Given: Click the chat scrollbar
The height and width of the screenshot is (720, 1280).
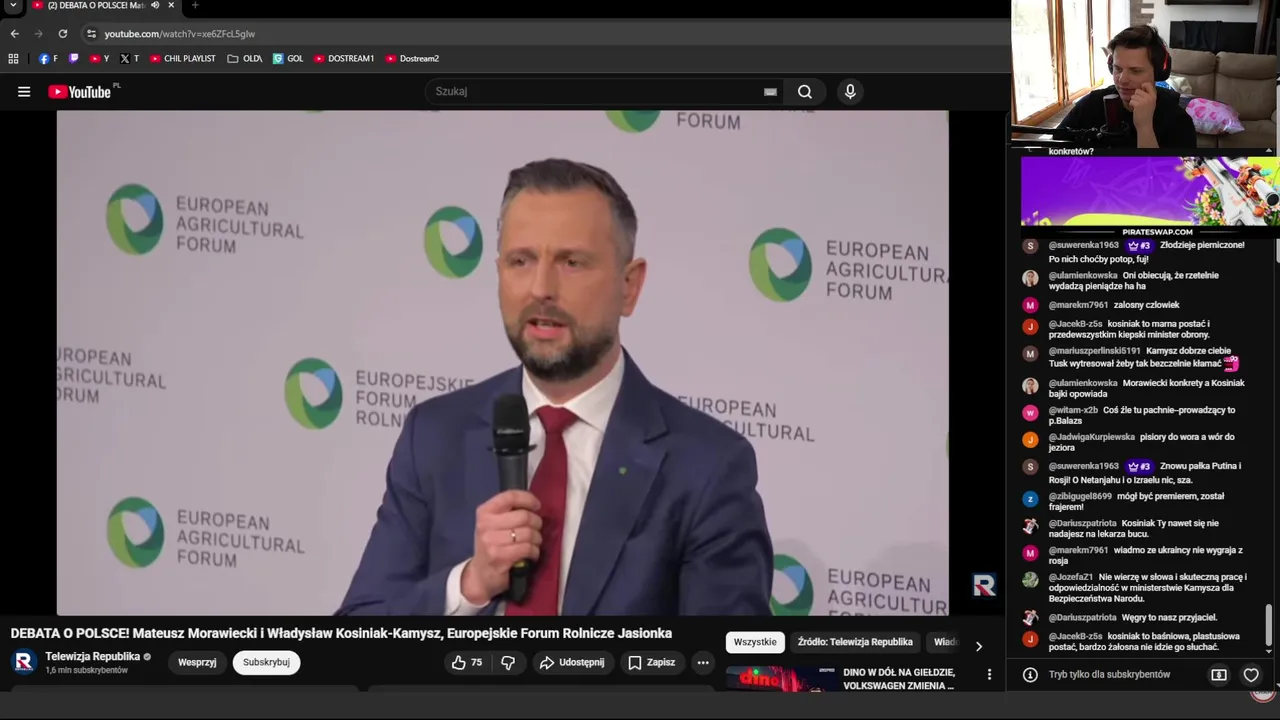Looking at the screenshot, I should (x=1269, y=627).
